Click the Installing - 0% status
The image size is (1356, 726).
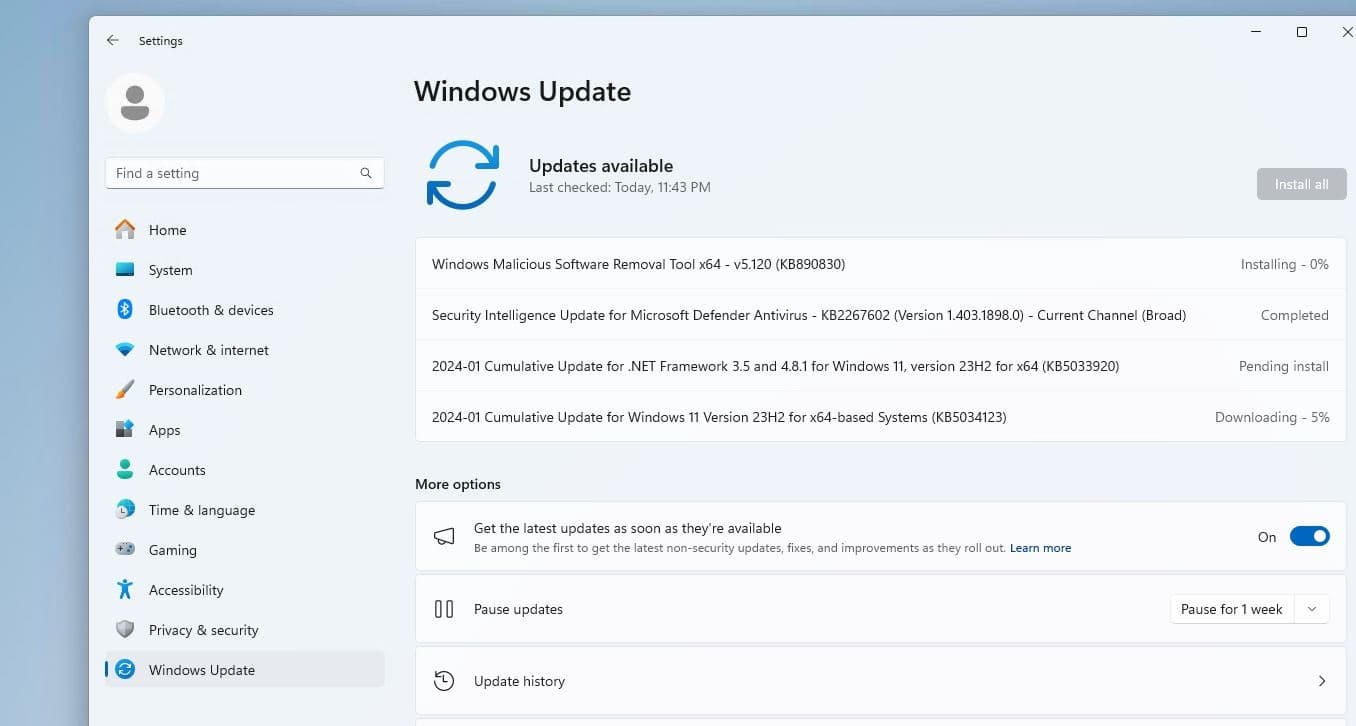(x=1284, y=265)
